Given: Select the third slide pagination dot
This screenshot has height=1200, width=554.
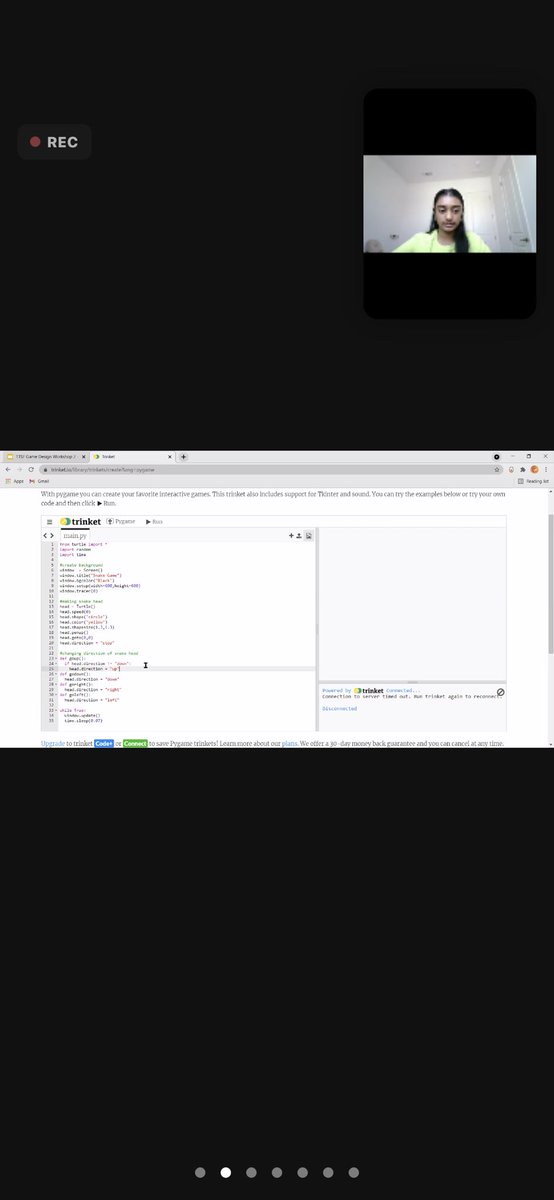Looking at the screenshot, I should (251, 1172).
